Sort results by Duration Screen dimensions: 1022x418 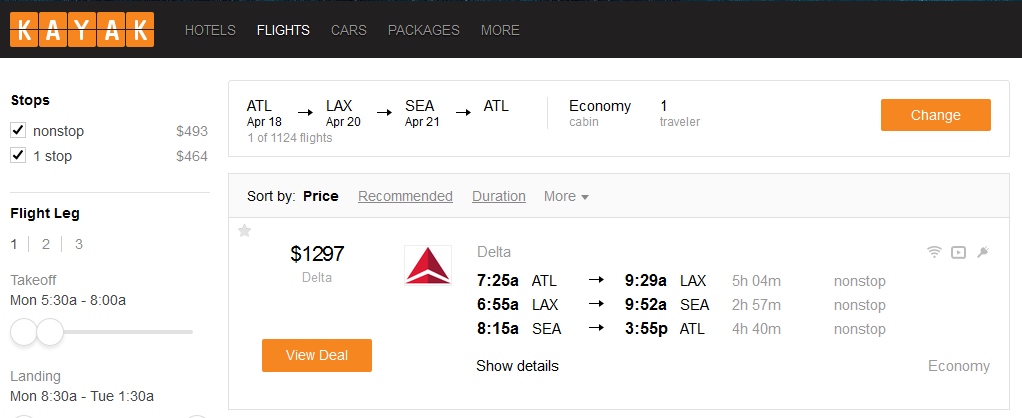coord(498,197)
